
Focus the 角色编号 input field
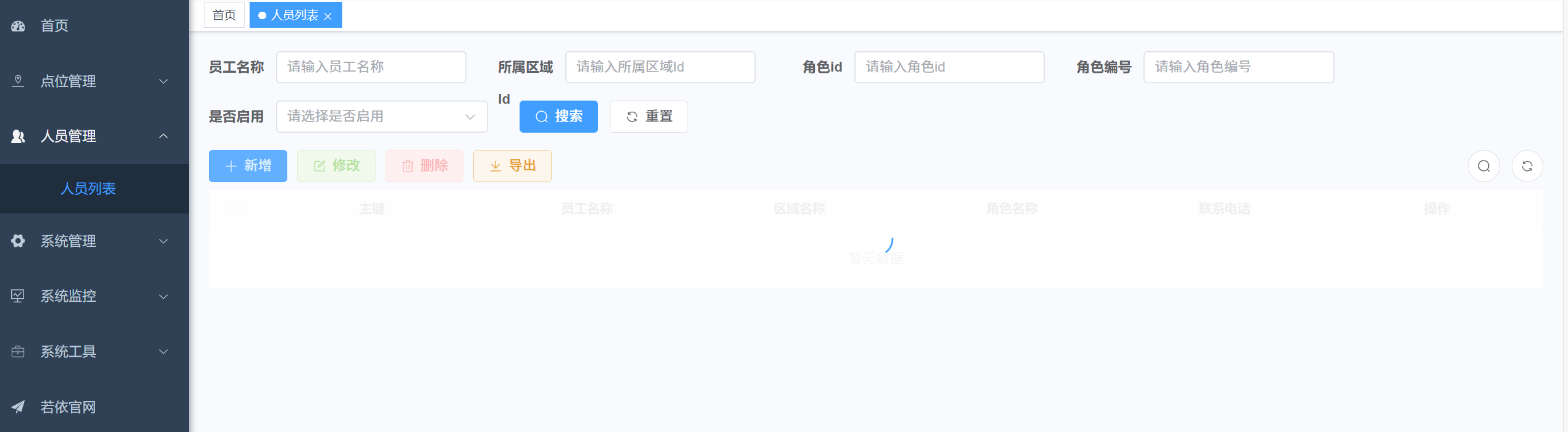(1239, 67)
